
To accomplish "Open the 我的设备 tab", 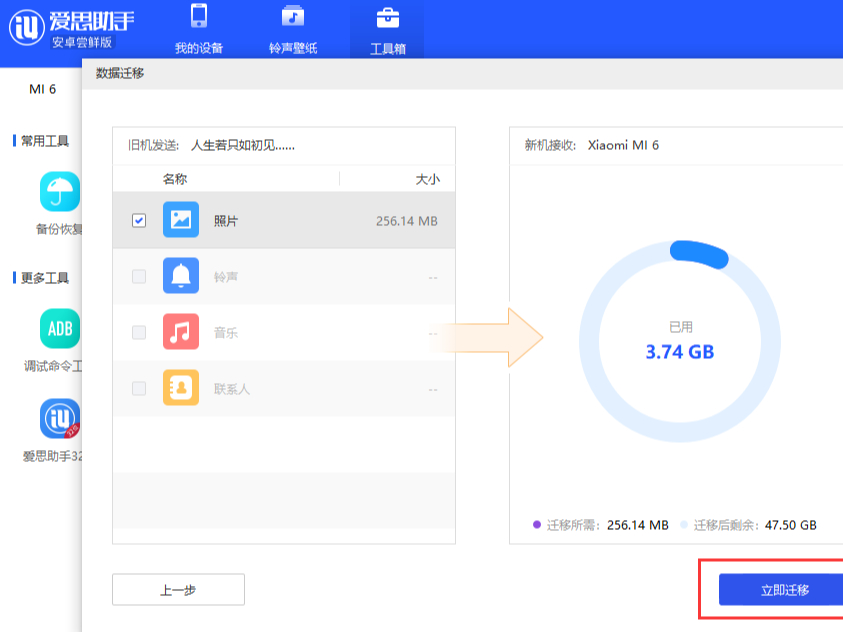I will pyautogui.click(x=199, y=29).
